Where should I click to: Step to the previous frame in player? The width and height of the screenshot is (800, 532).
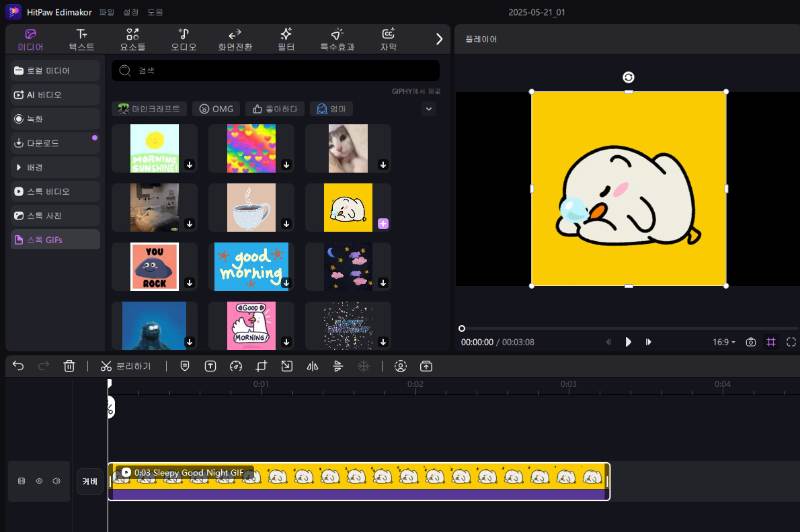[x=608, y=342]
